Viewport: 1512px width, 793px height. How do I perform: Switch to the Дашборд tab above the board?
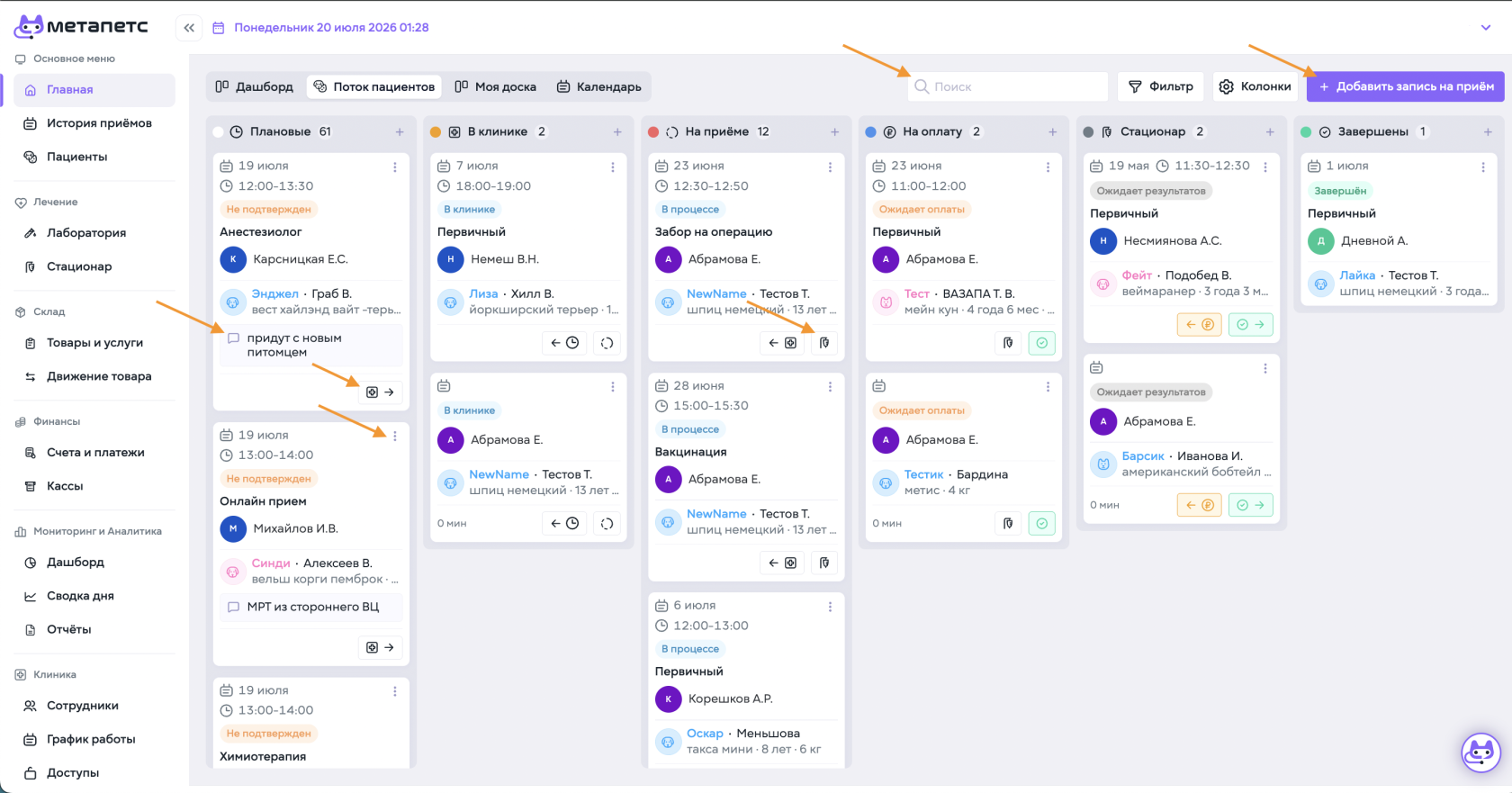(255, 86)
